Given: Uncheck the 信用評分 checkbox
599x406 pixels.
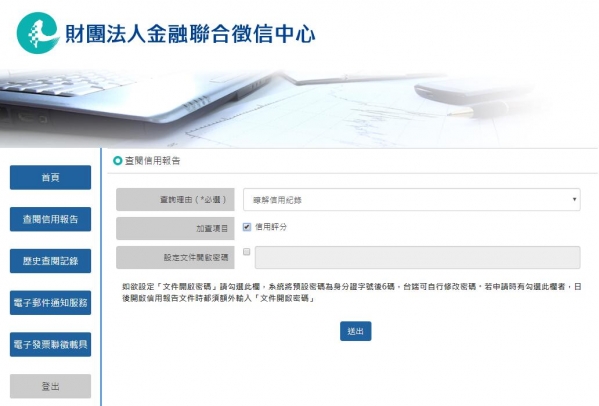Looking at the screenshot, I should point(247,227).
